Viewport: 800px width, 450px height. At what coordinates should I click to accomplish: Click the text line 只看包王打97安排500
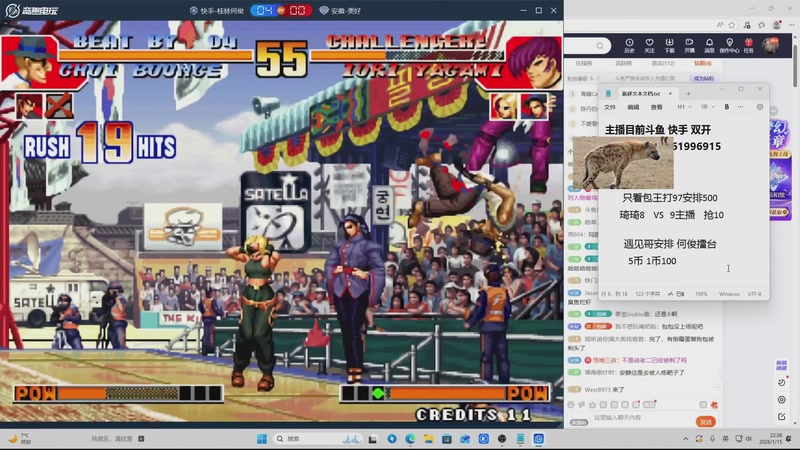pyautogui.click(x=670, y=198)
